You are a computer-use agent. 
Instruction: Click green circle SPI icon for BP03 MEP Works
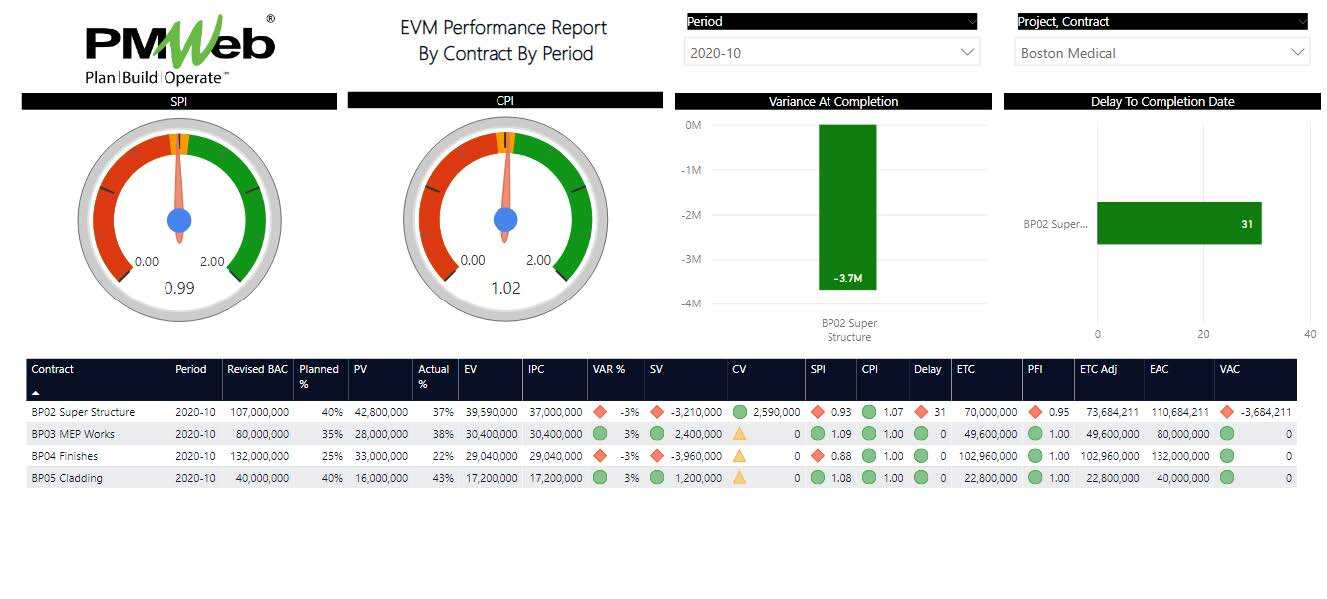(x=818, y=433)
